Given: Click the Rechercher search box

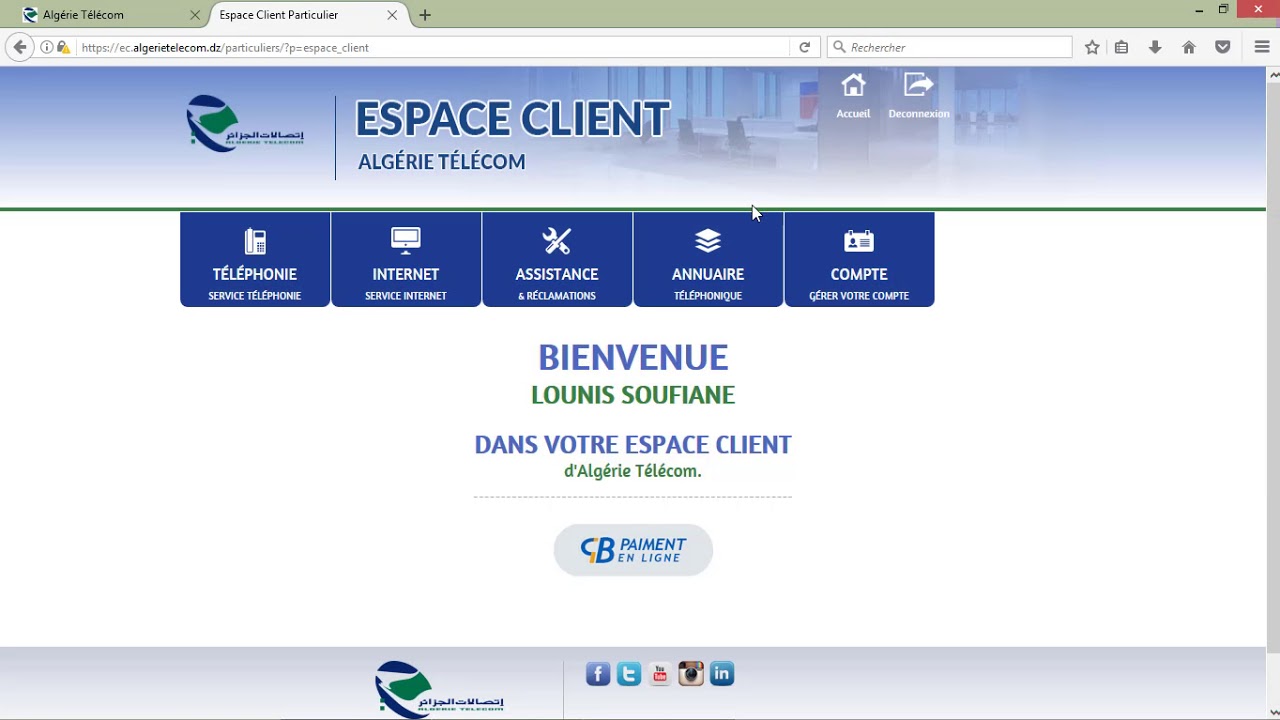Looking at the screenshot, I should pos(949,47).
